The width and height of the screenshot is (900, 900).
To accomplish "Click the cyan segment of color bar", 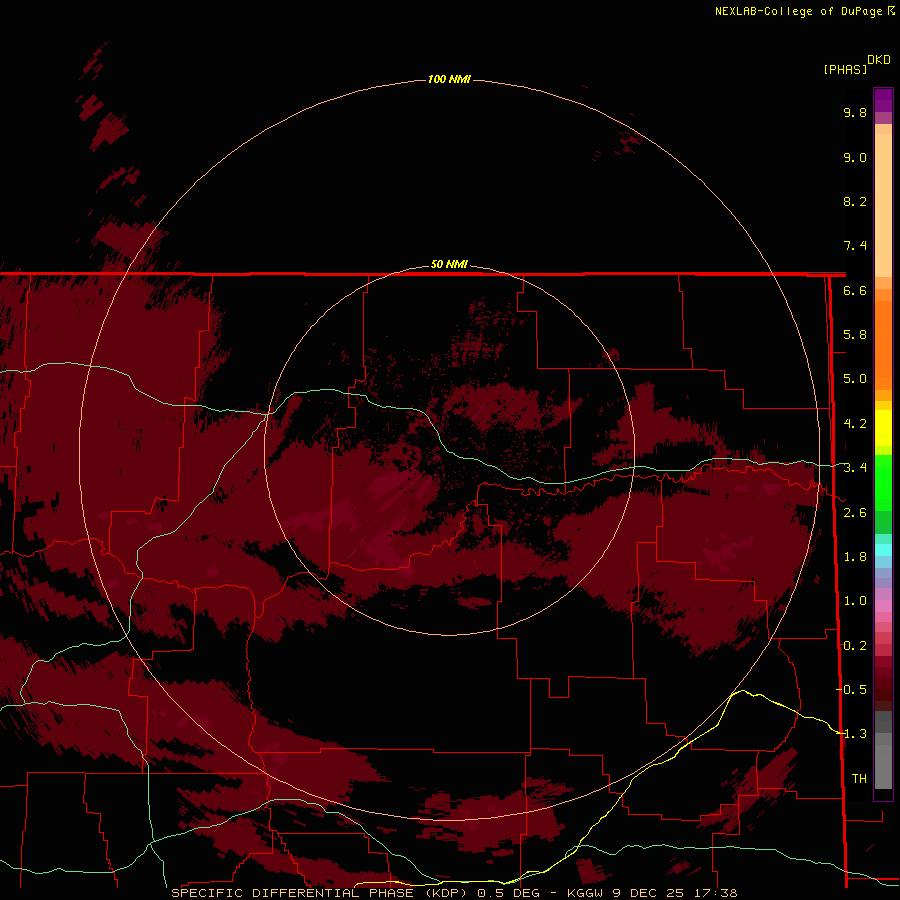I will (x=883, y=550).
